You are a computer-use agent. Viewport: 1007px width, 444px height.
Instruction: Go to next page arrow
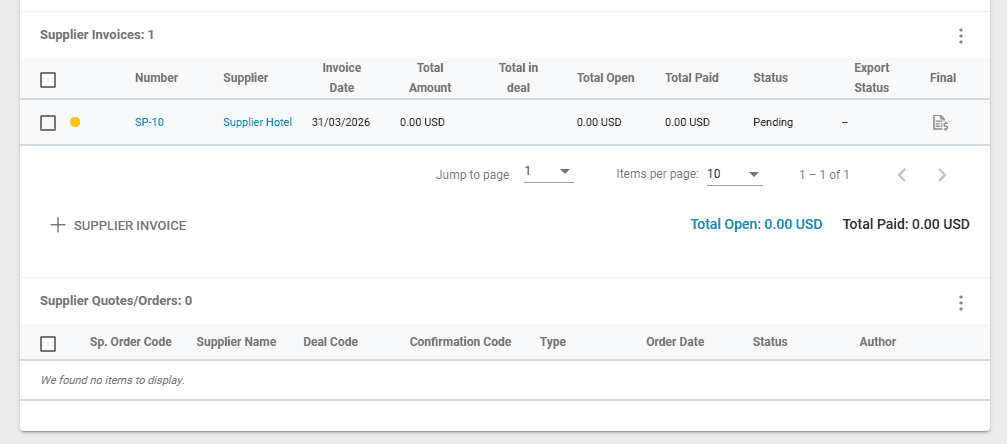[x=941, y=175]
